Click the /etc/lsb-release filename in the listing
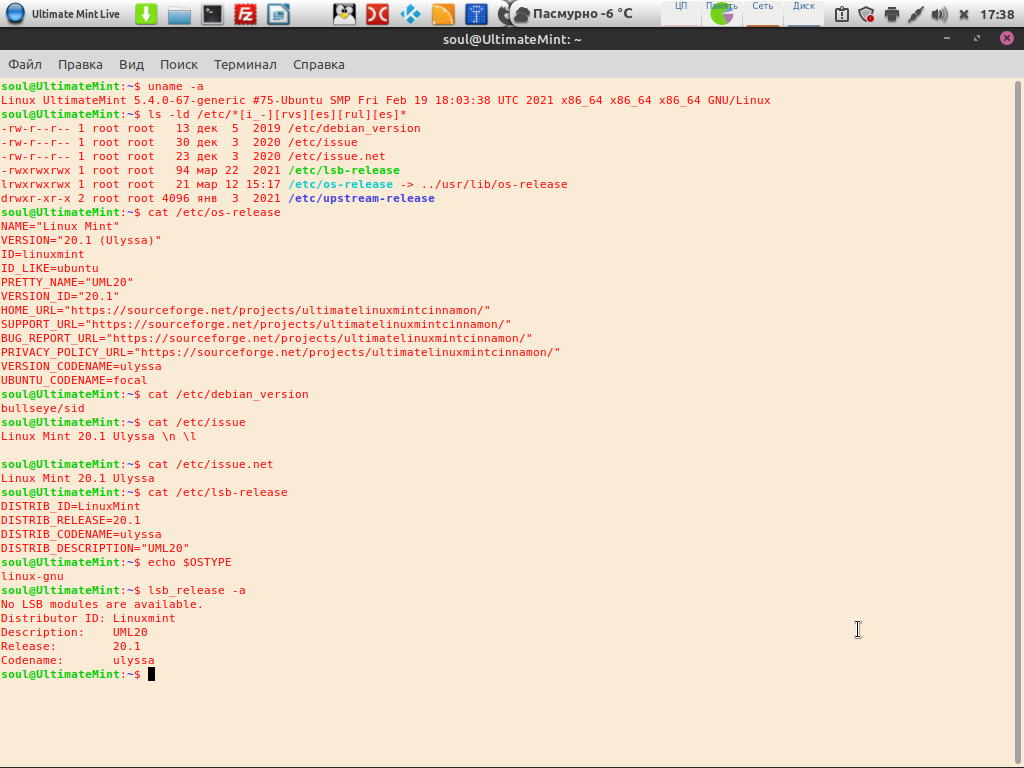Screen dimensions: 1024x768 [344, 170]
